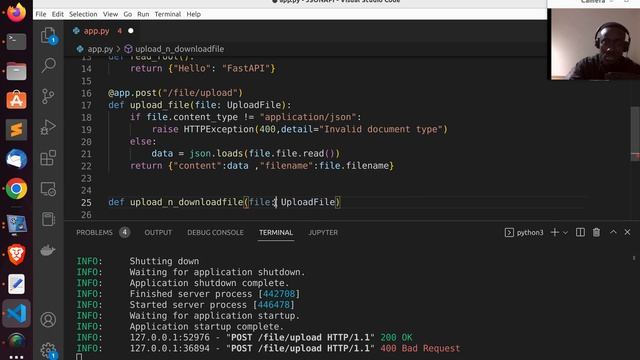Launch Google Chrome from the dock
The image size is (640, 360).
16,189
